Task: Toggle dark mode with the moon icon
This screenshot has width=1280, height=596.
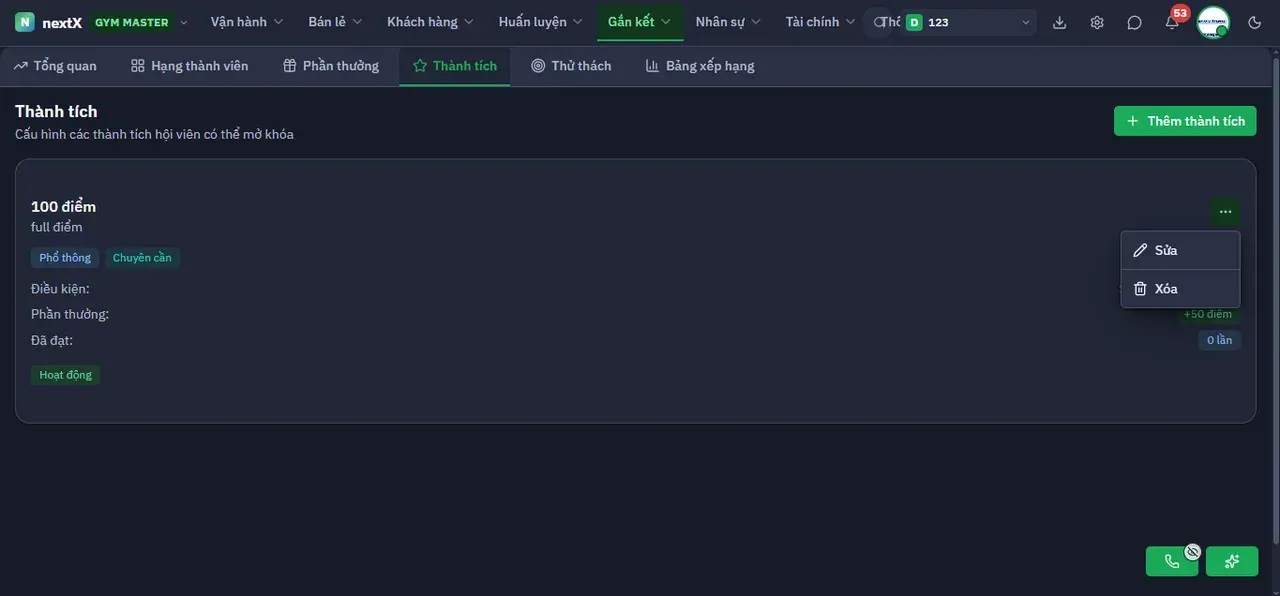Action: click(1255, 22)
